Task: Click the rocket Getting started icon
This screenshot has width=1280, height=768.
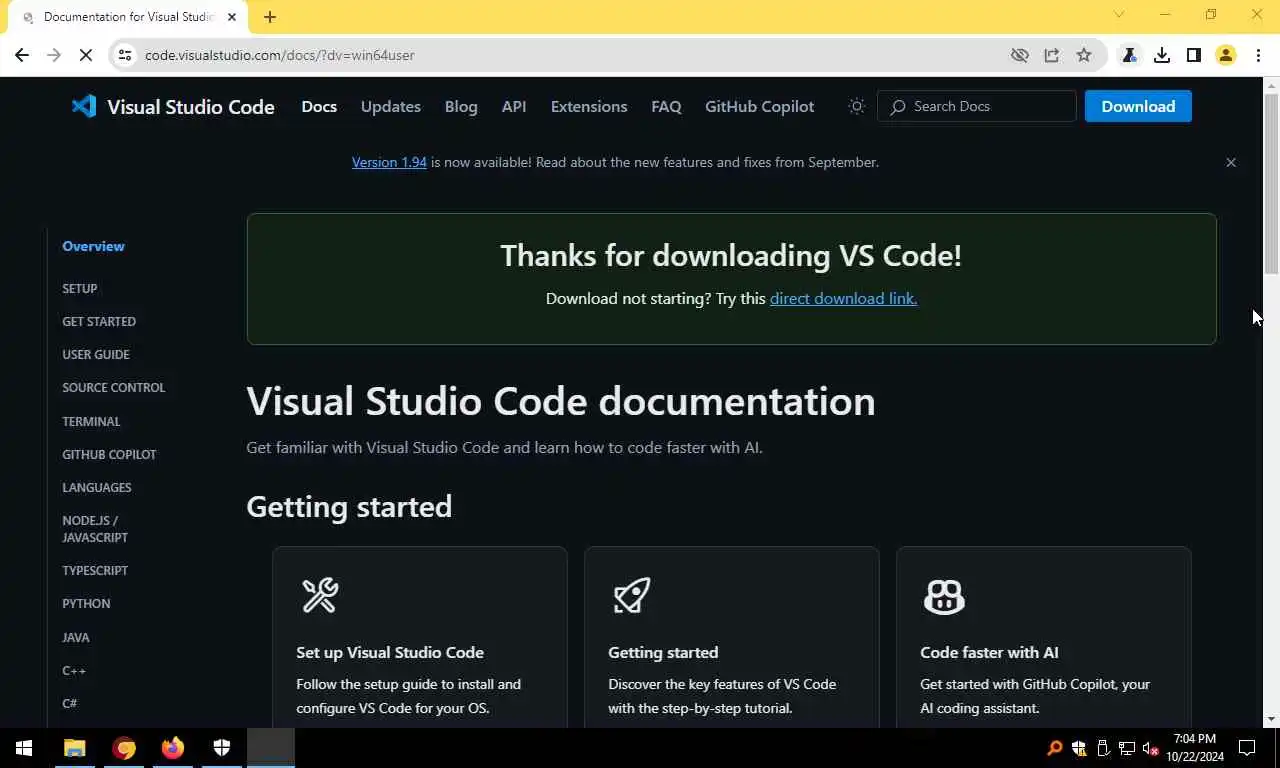Action: coord(632,595)
